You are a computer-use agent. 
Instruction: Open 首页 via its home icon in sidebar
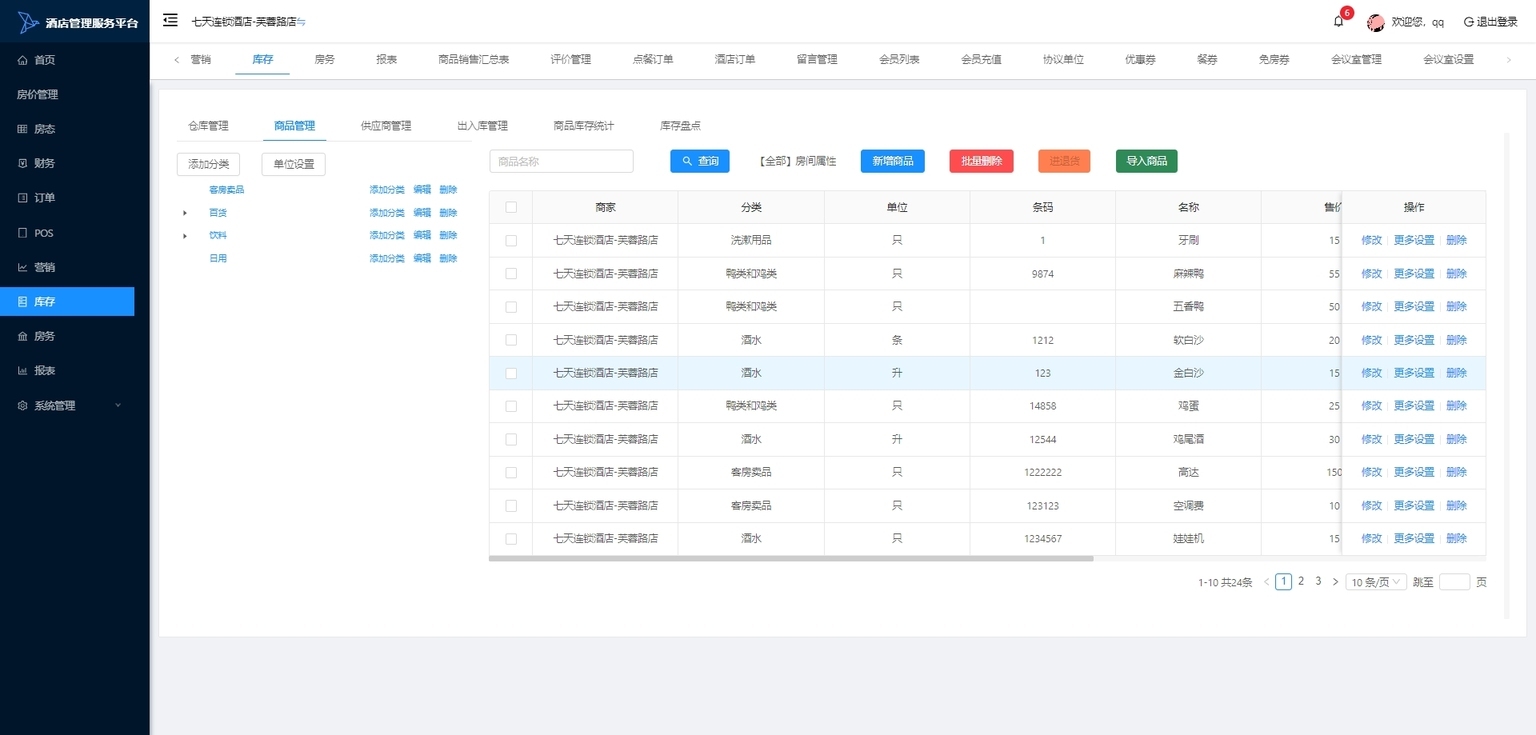tap(23, 60)
